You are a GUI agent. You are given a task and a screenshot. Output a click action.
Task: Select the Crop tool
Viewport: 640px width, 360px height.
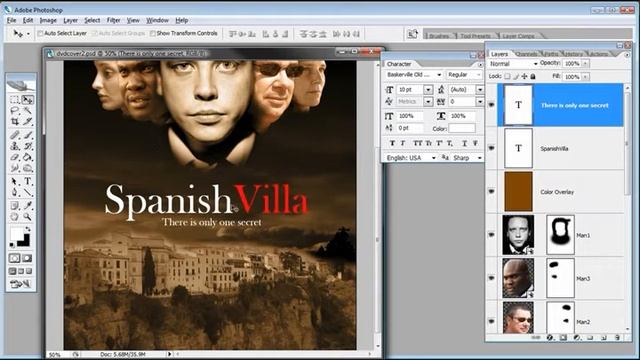tap(15, 122)
